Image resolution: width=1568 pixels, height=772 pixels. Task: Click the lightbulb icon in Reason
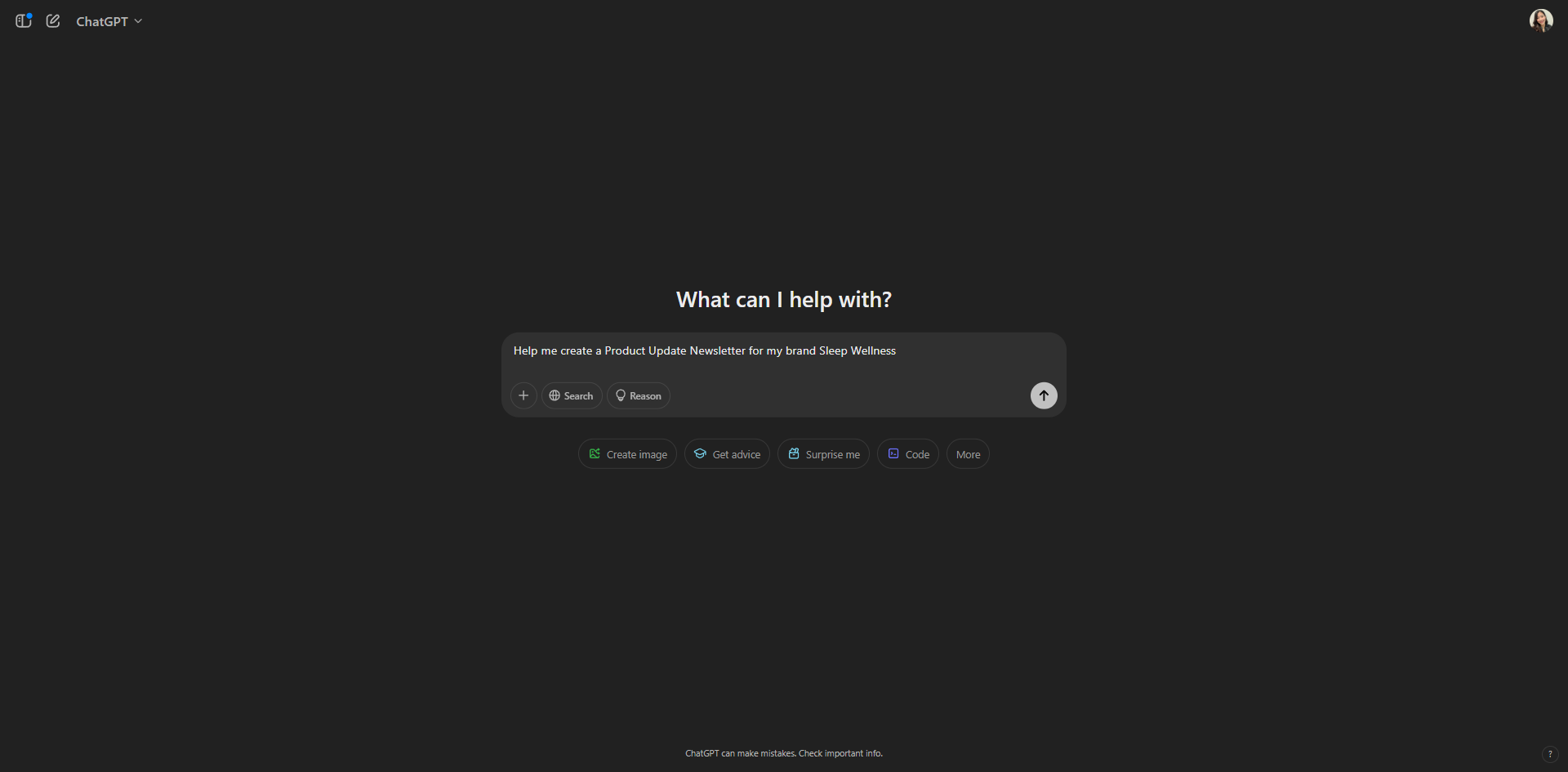(621, 395)
